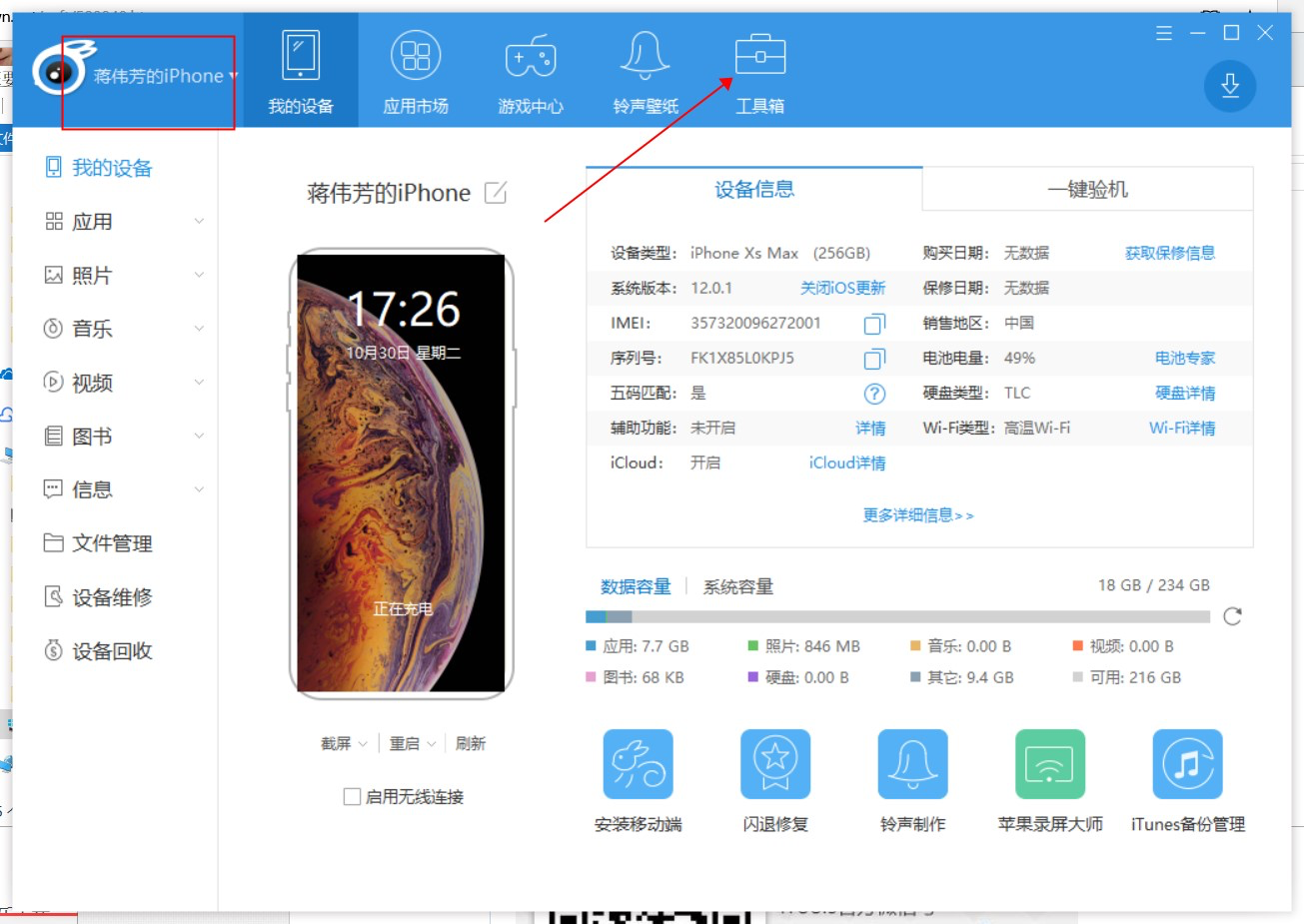Viewport: 1304px width, 924px height.
Task: Open 重启 restart dropdown
Action: [413, 743]
